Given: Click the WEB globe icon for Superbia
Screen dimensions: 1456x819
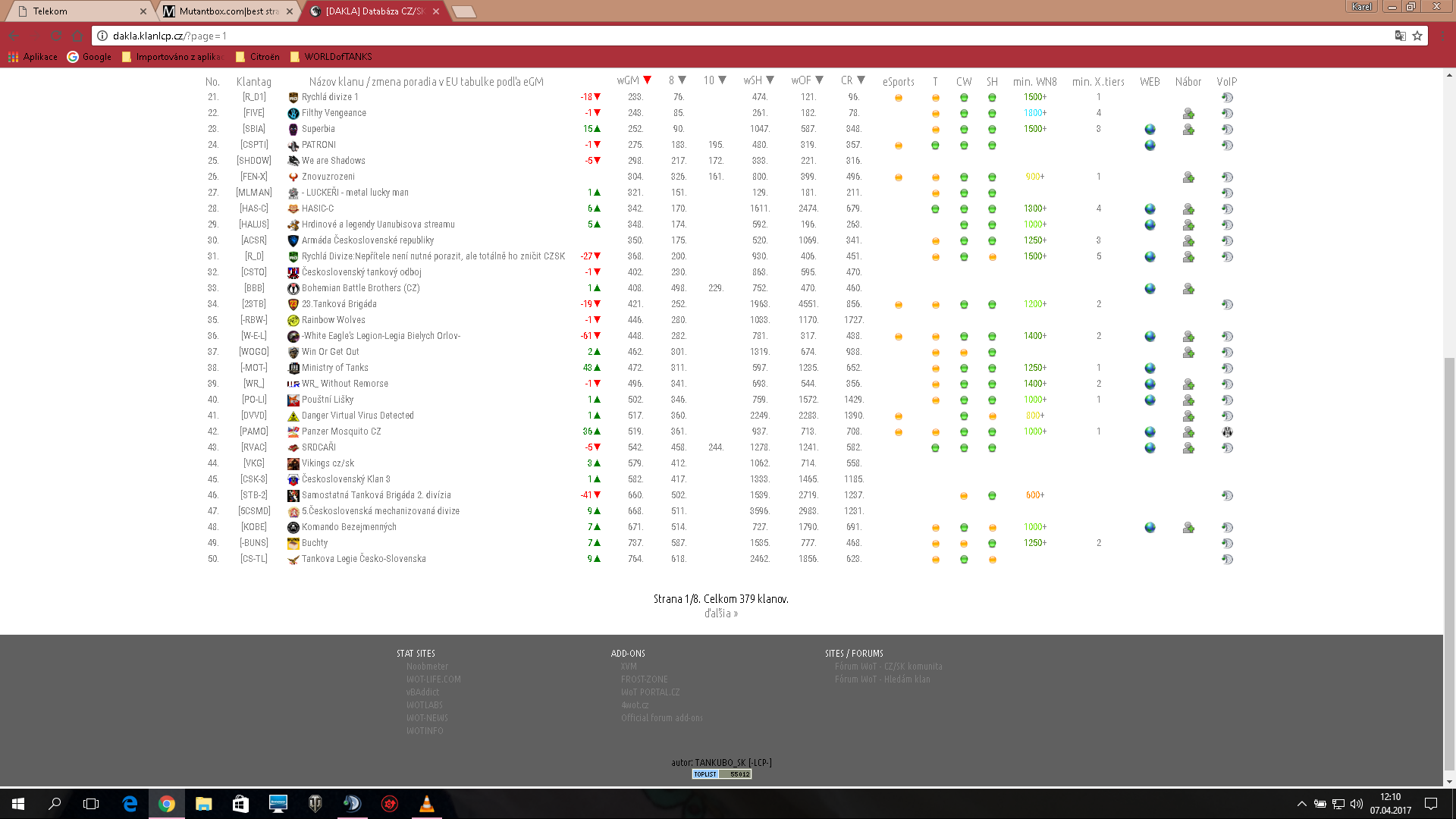Looking at the screenshot, I should (1150, 129).
